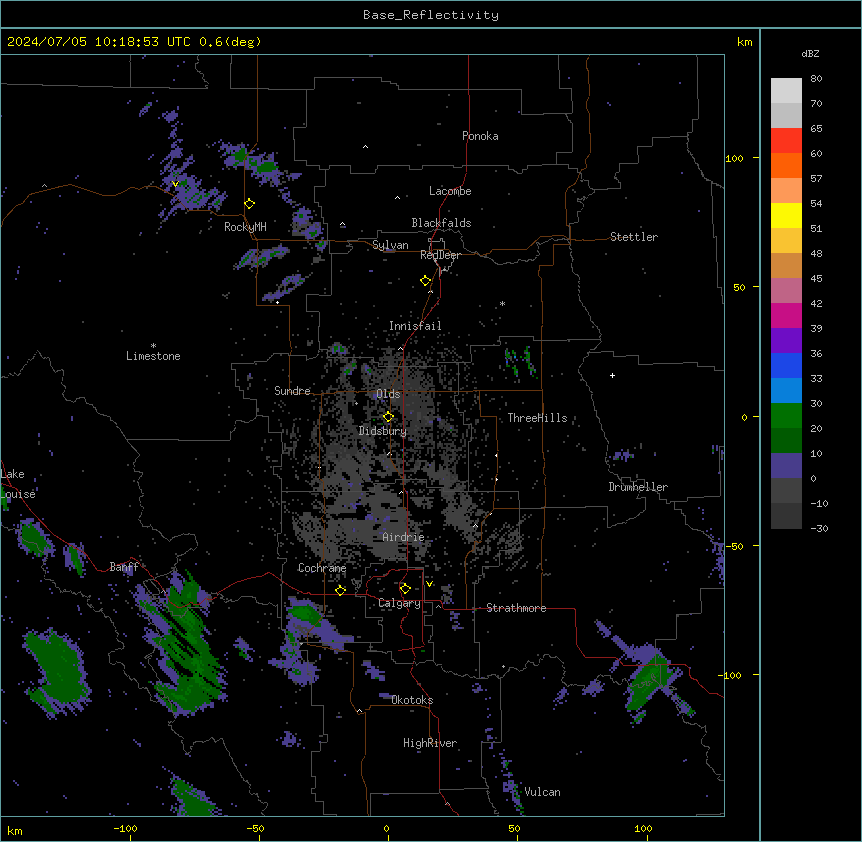Select the yellow diamond marker above Calgary label
The height and width of the screenshot is (842, 862).
[405, 589]
